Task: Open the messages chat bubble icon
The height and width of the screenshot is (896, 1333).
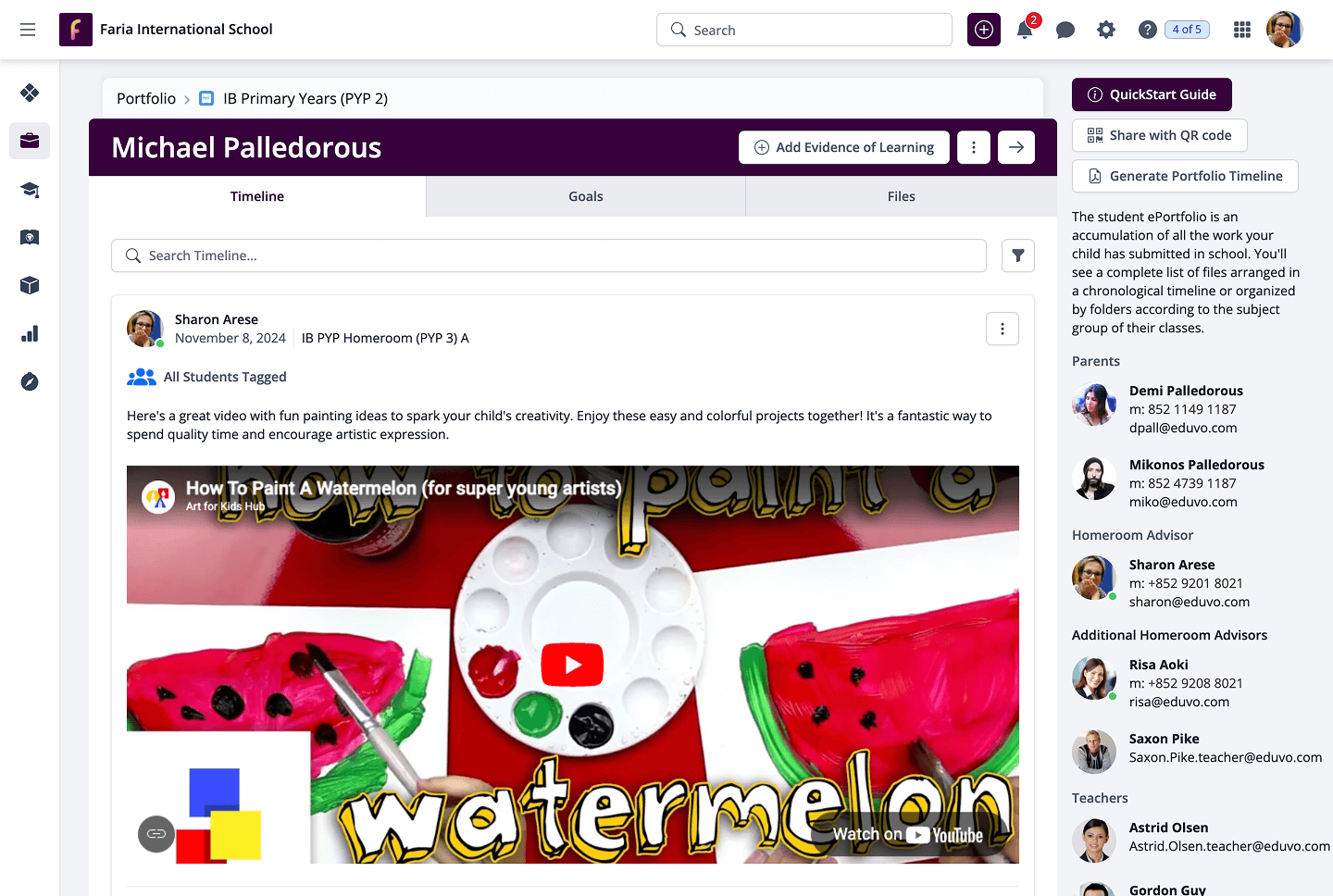Action: point(1065,30)
